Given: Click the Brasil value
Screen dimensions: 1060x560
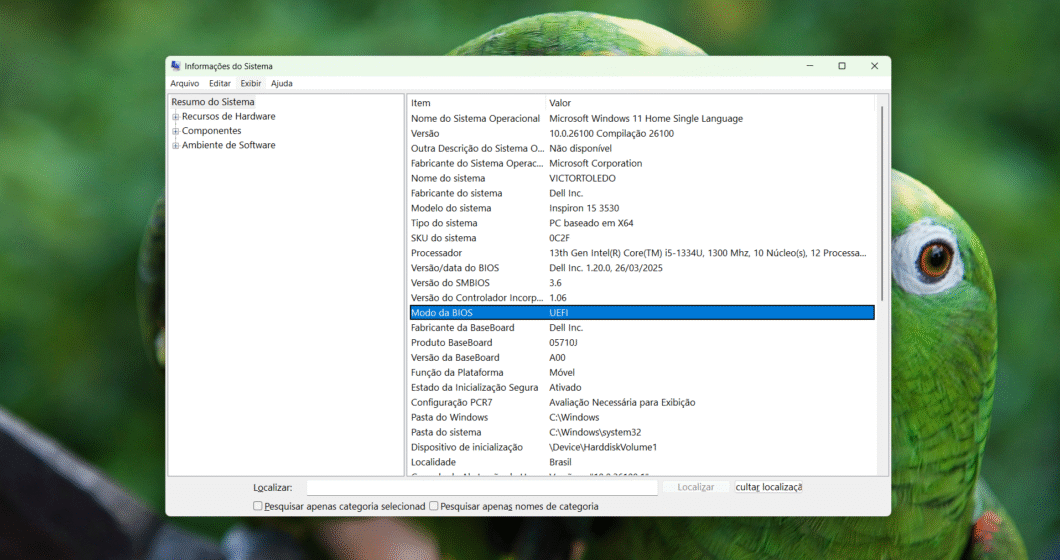Looking at the screenshot, I should [x=560, y=462].
